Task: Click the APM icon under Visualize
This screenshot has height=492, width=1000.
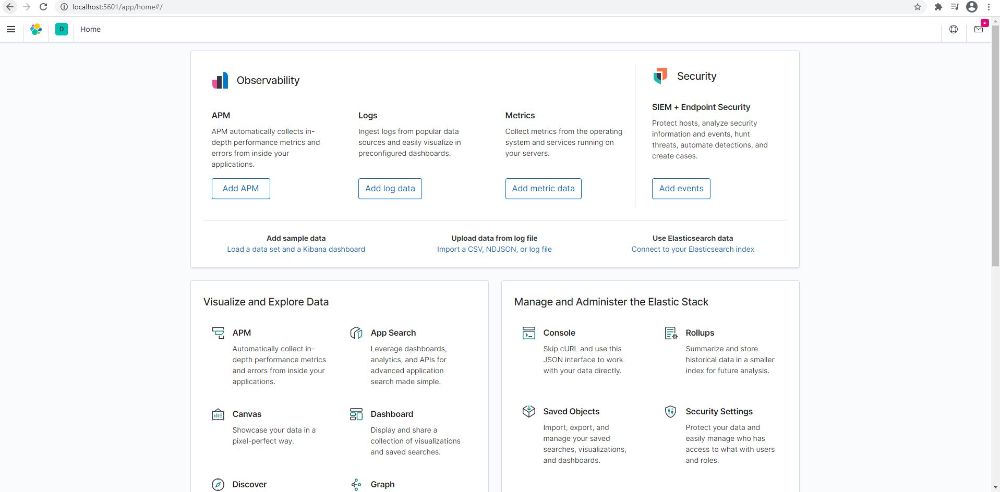Action: [x=218, y=333]
